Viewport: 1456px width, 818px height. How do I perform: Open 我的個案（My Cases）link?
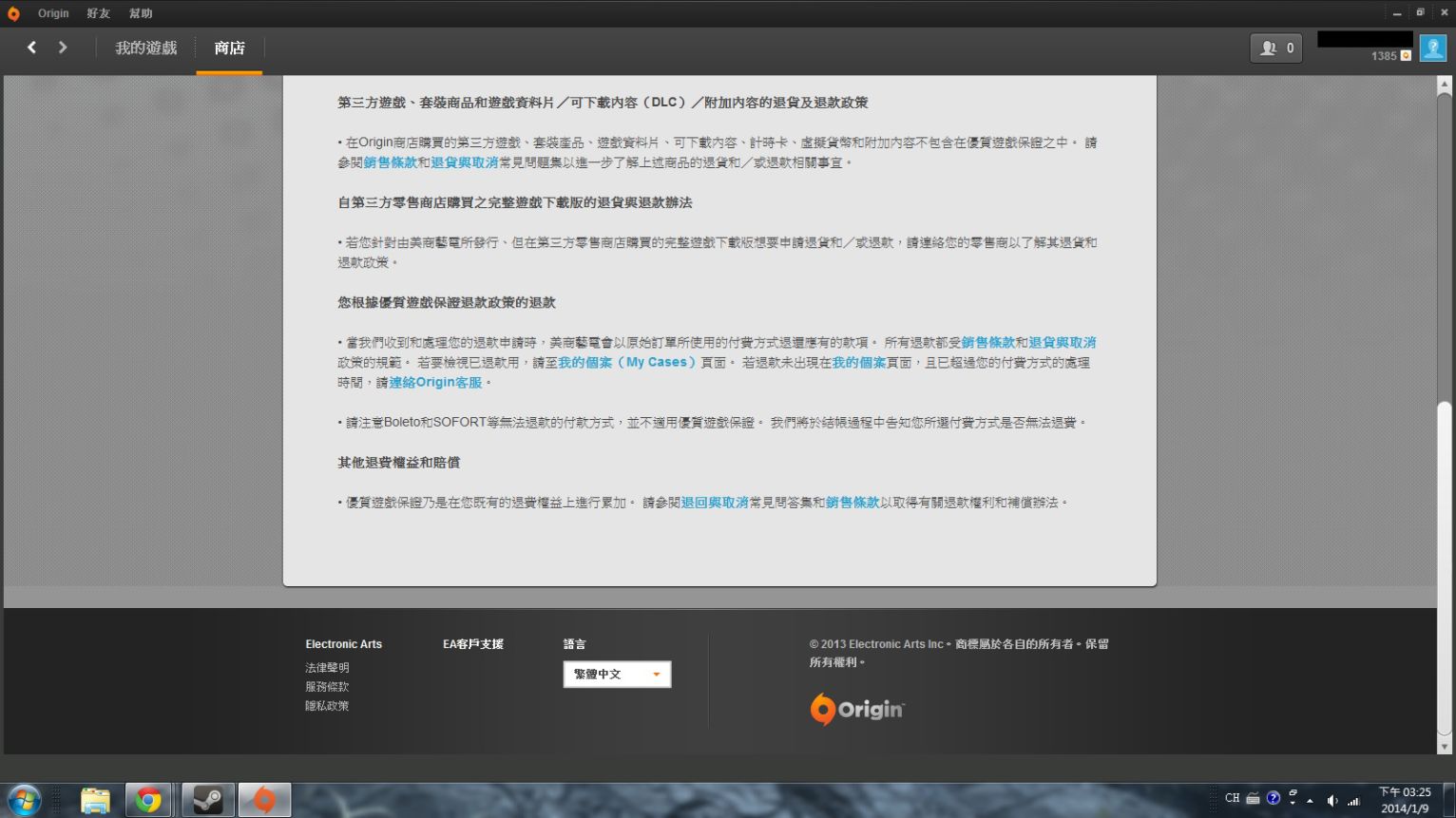click(627, 362)
